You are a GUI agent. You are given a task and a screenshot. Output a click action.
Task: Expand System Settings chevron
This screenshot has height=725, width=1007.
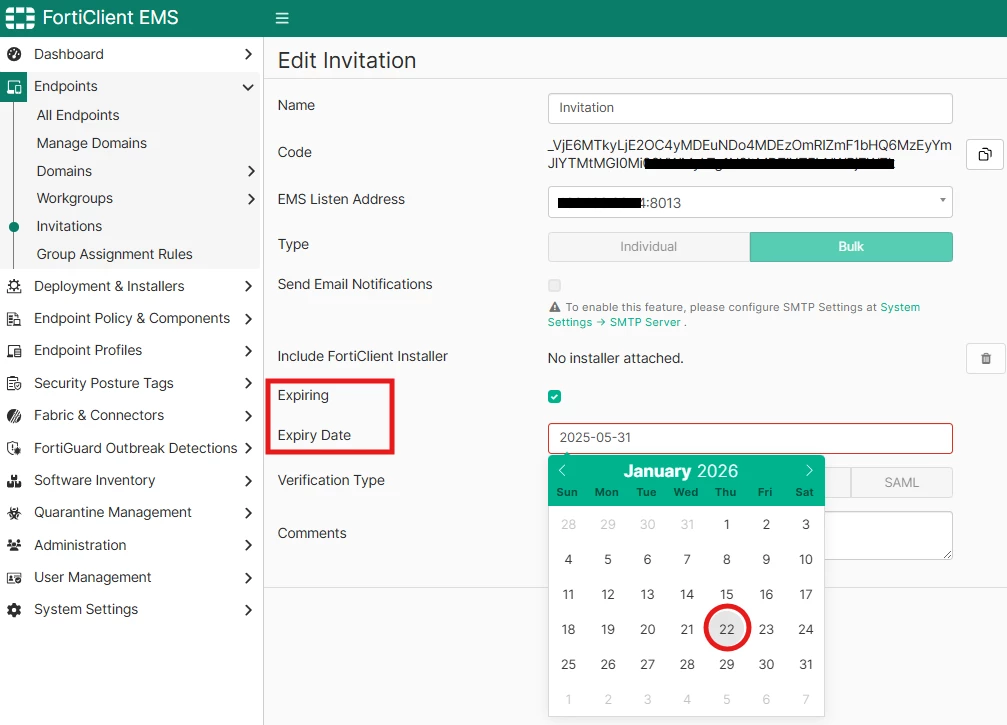pyautogui.click(x=249, y=609)
